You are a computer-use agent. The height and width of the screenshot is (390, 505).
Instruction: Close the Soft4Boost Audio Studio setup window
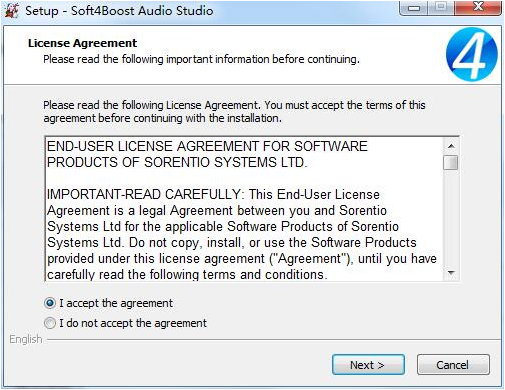478,7
